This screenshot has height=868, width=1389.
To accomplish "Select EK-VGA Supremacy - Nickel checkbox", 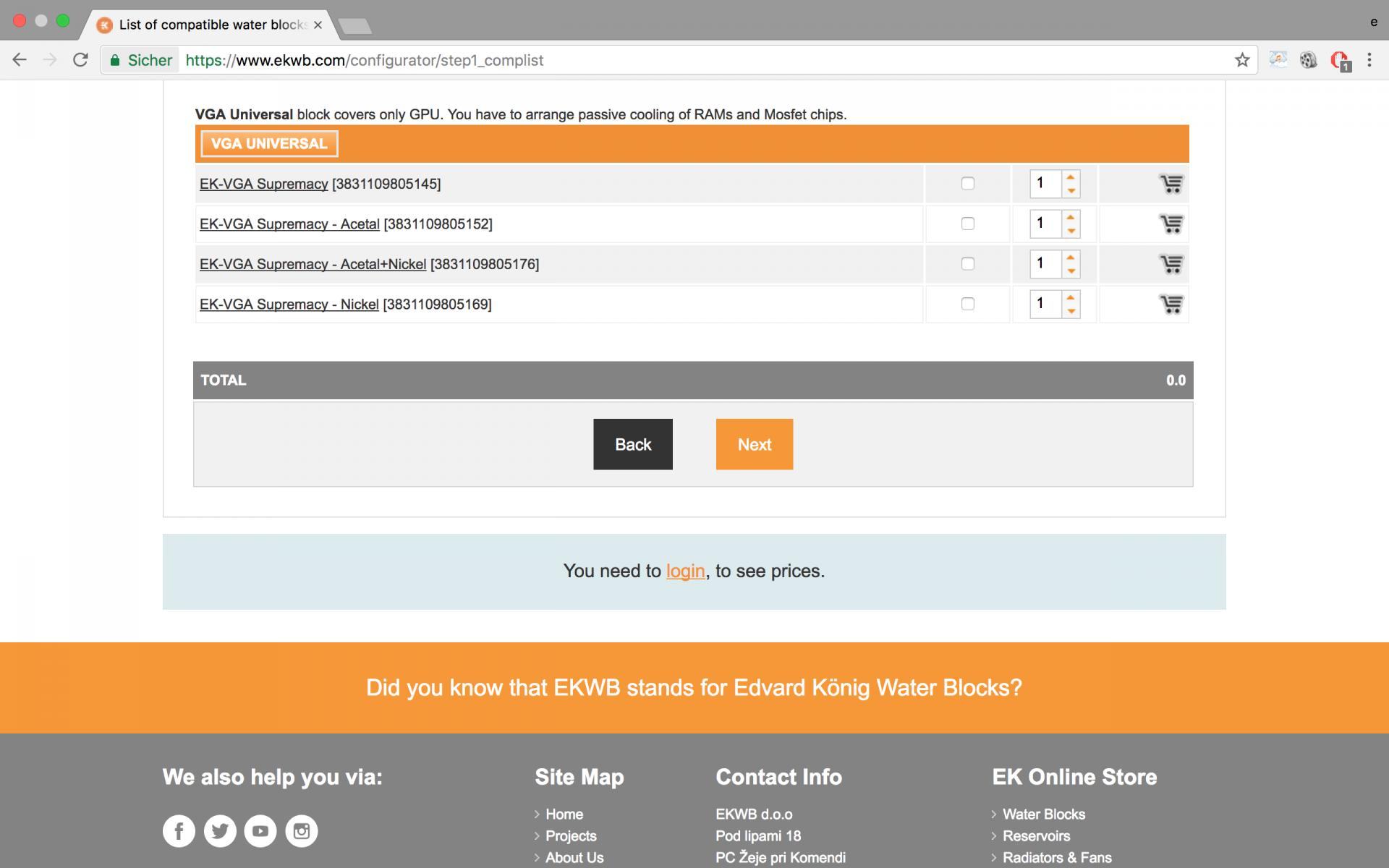I will pyautogui.click(x=967, y=304).
